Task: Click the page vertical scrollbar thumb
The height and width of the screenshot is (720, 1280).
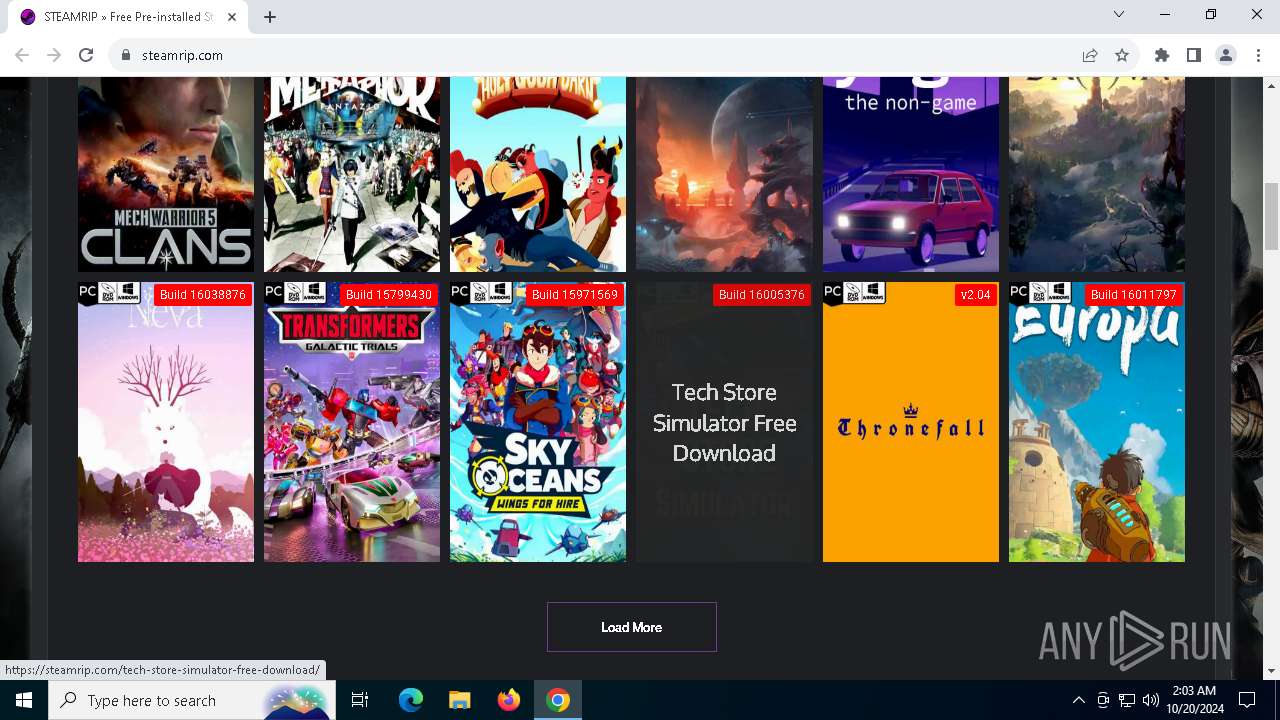Action: pos(1272,216)
